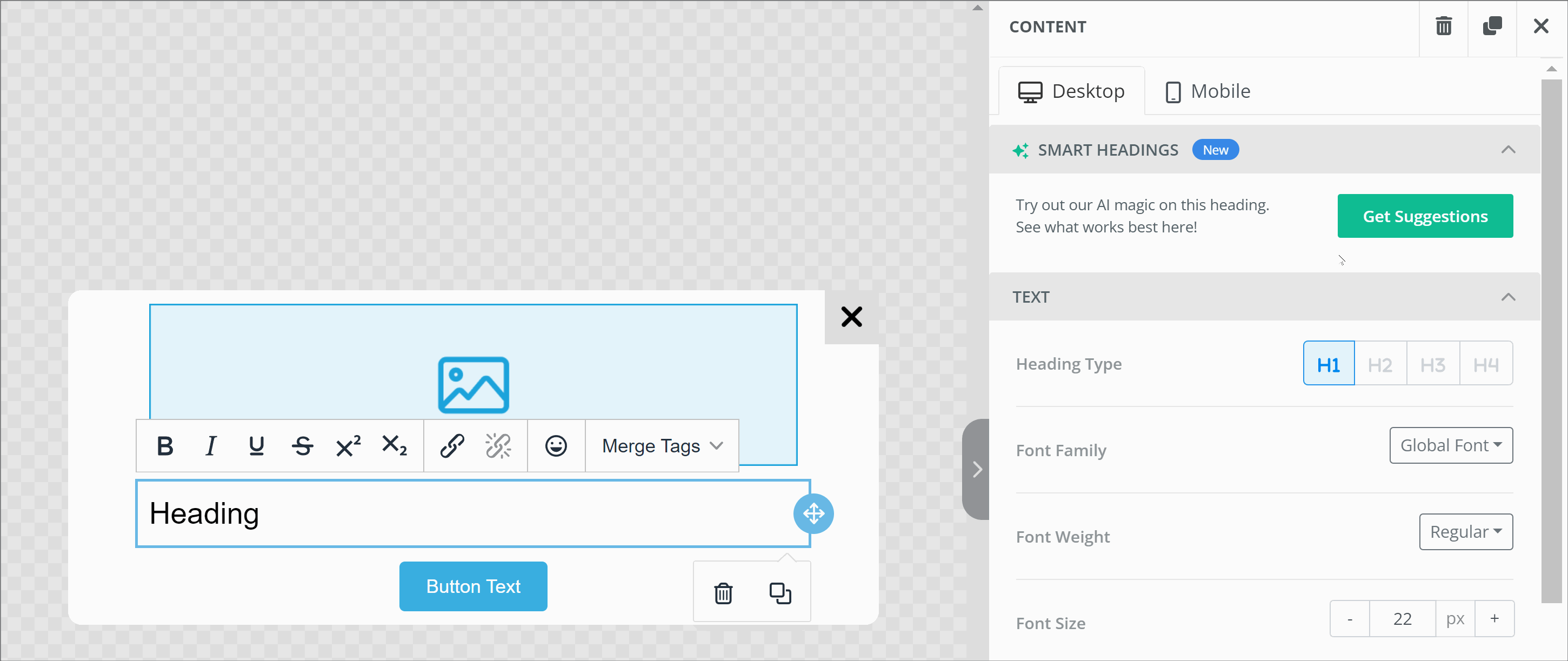Delete the element using the Content panel trash icon

click(1443, 27)
